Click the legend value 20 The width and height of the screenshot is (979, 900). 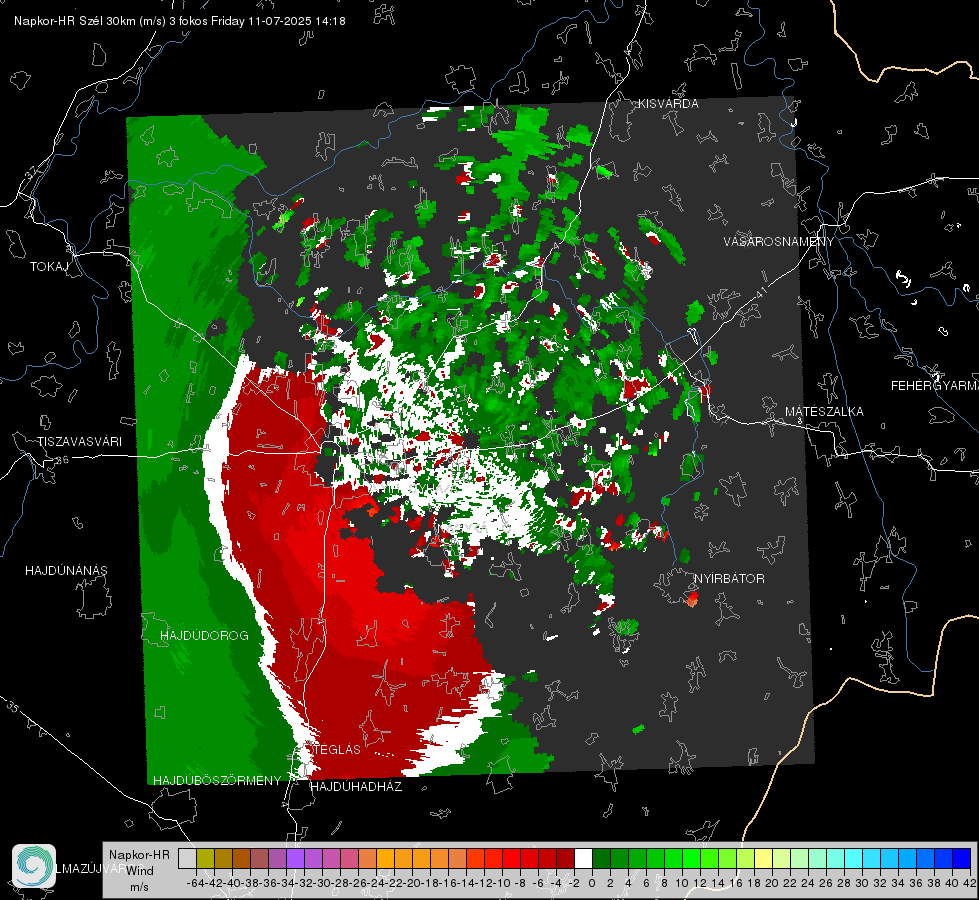tap(772, 883)
